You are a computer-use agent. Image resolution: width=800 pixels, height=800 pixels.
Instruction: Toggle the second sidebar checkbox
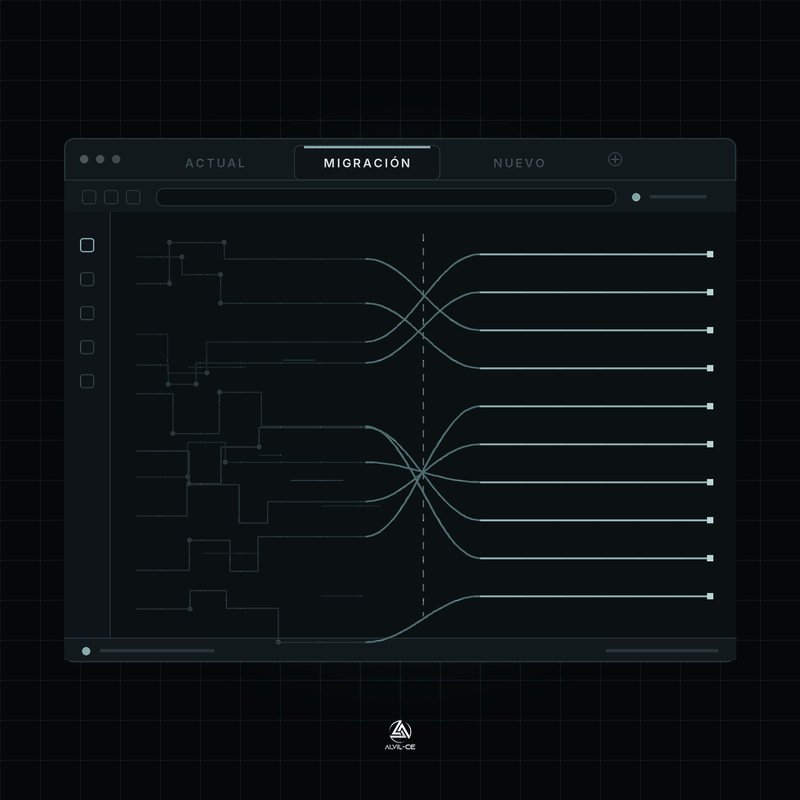tap(87, 279)
